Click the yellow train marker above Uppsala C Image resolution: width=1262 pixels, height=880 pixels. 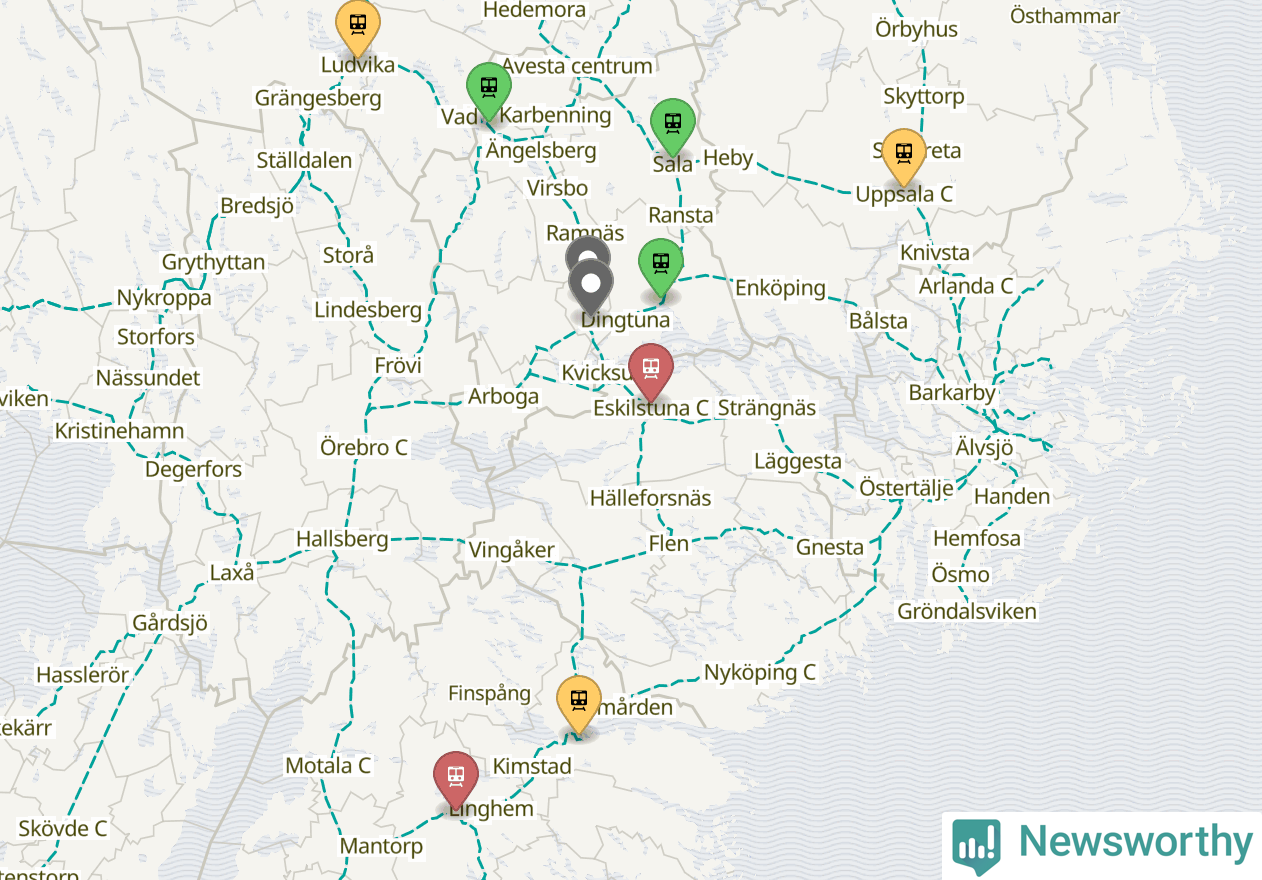click(x=904, y=158)
